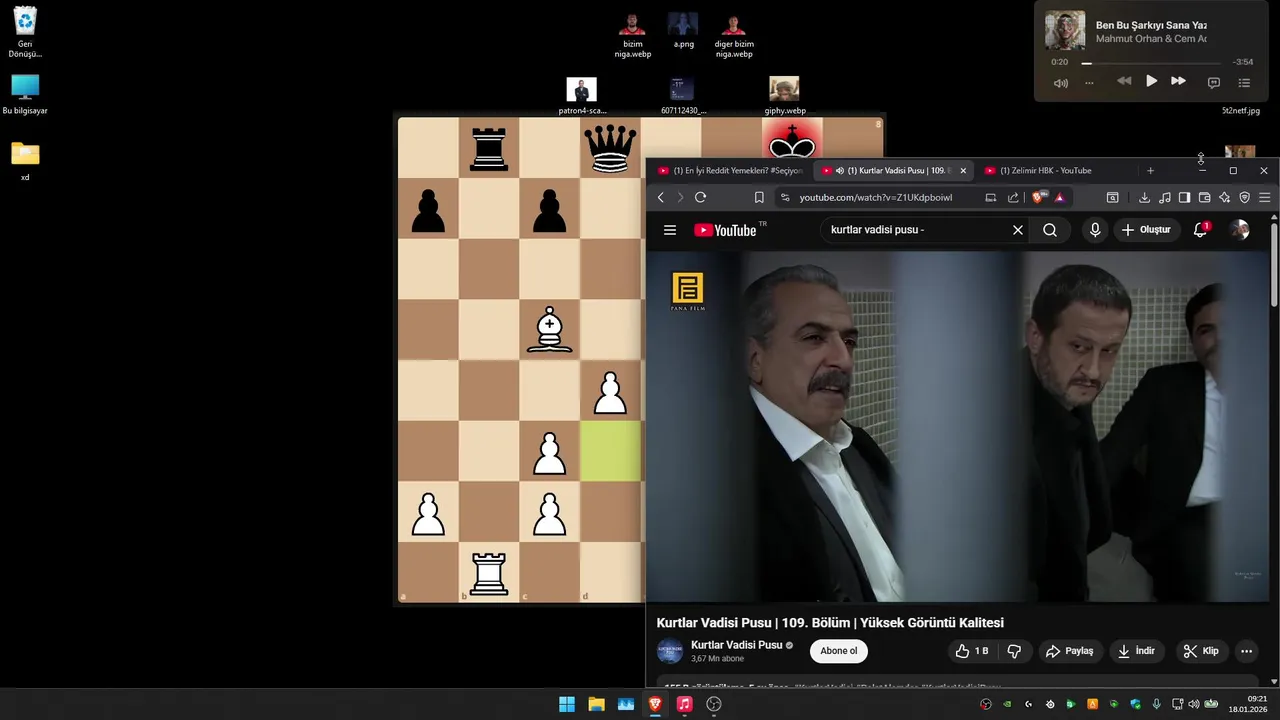Switch to the En İyi Reddit Yemekleri tab
This screenshot has width=1280, height=720.
coord(731,171)
